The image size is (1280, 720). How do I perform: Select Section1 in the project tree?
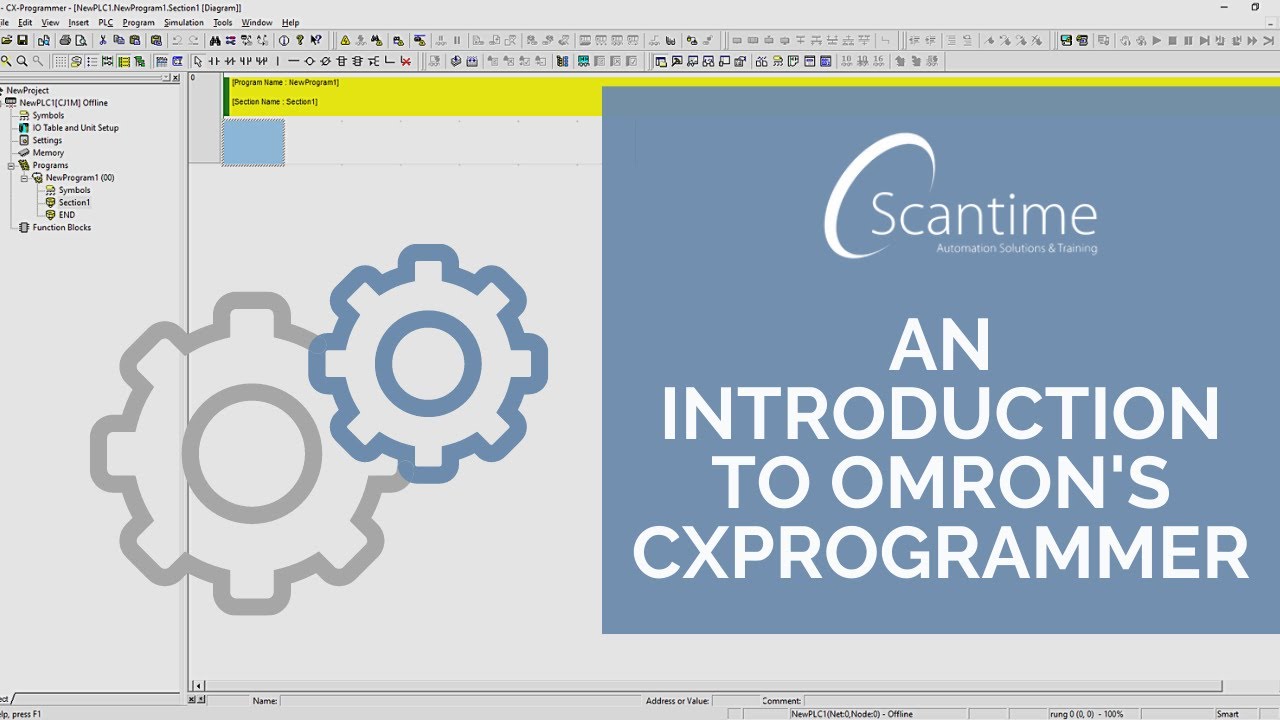(74, 202)
